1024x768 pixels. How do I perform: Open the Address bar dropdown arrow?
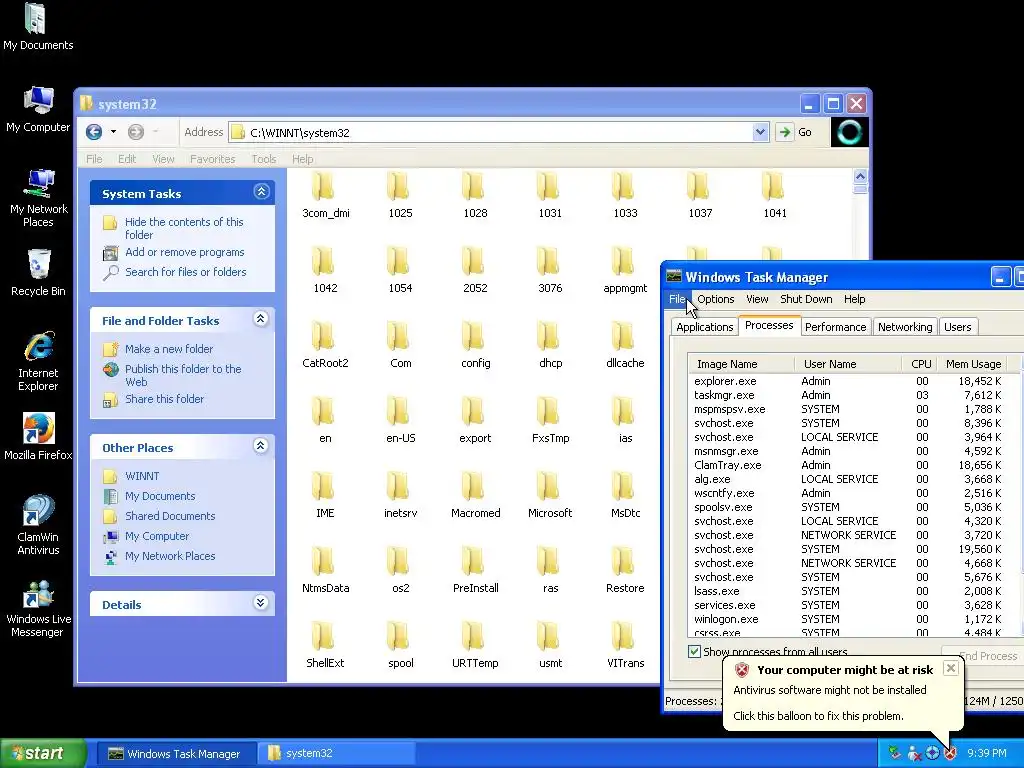(x=760, y=133)
